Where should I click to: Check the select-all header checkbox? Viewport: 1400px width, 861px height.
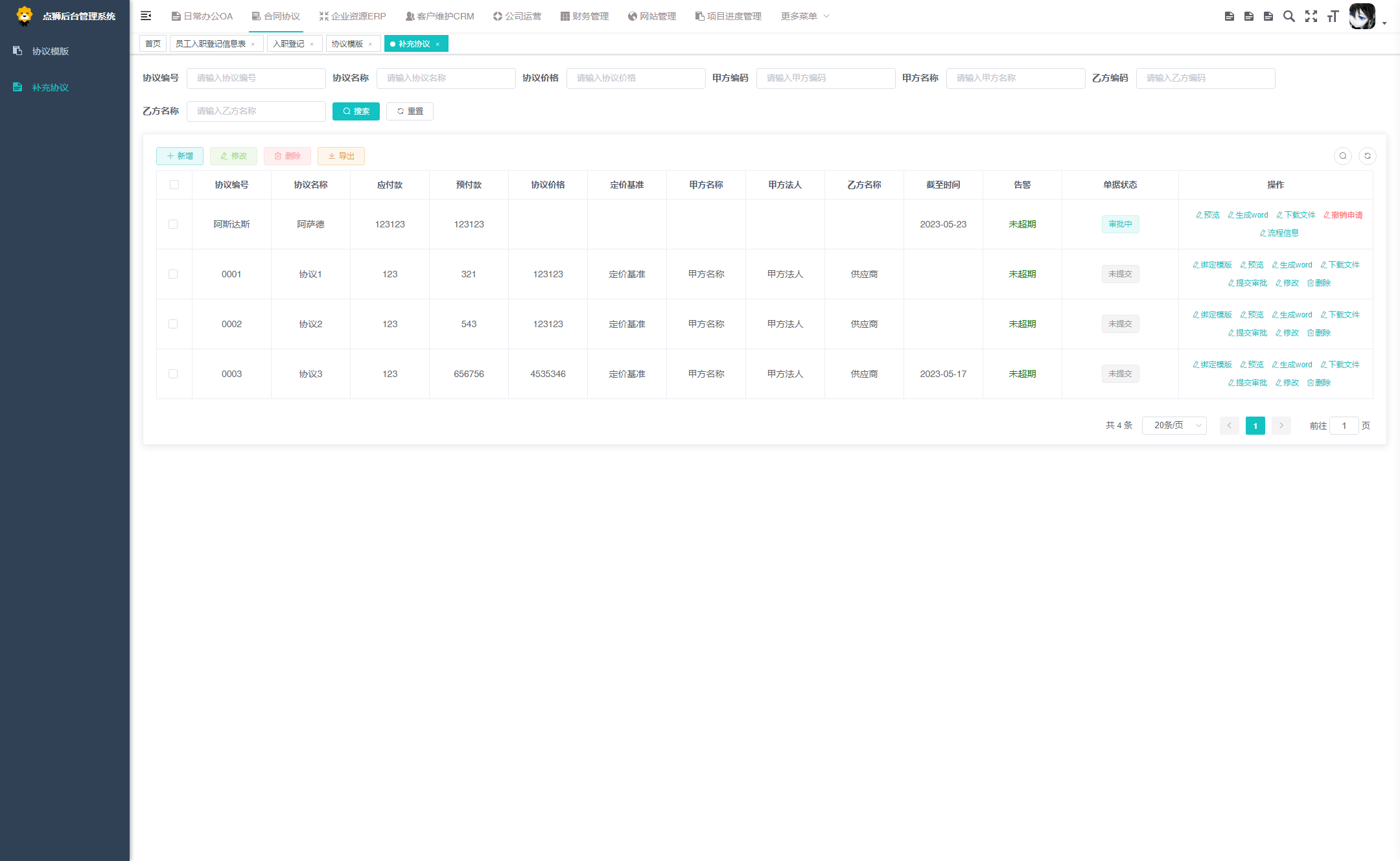coord(174,185)
